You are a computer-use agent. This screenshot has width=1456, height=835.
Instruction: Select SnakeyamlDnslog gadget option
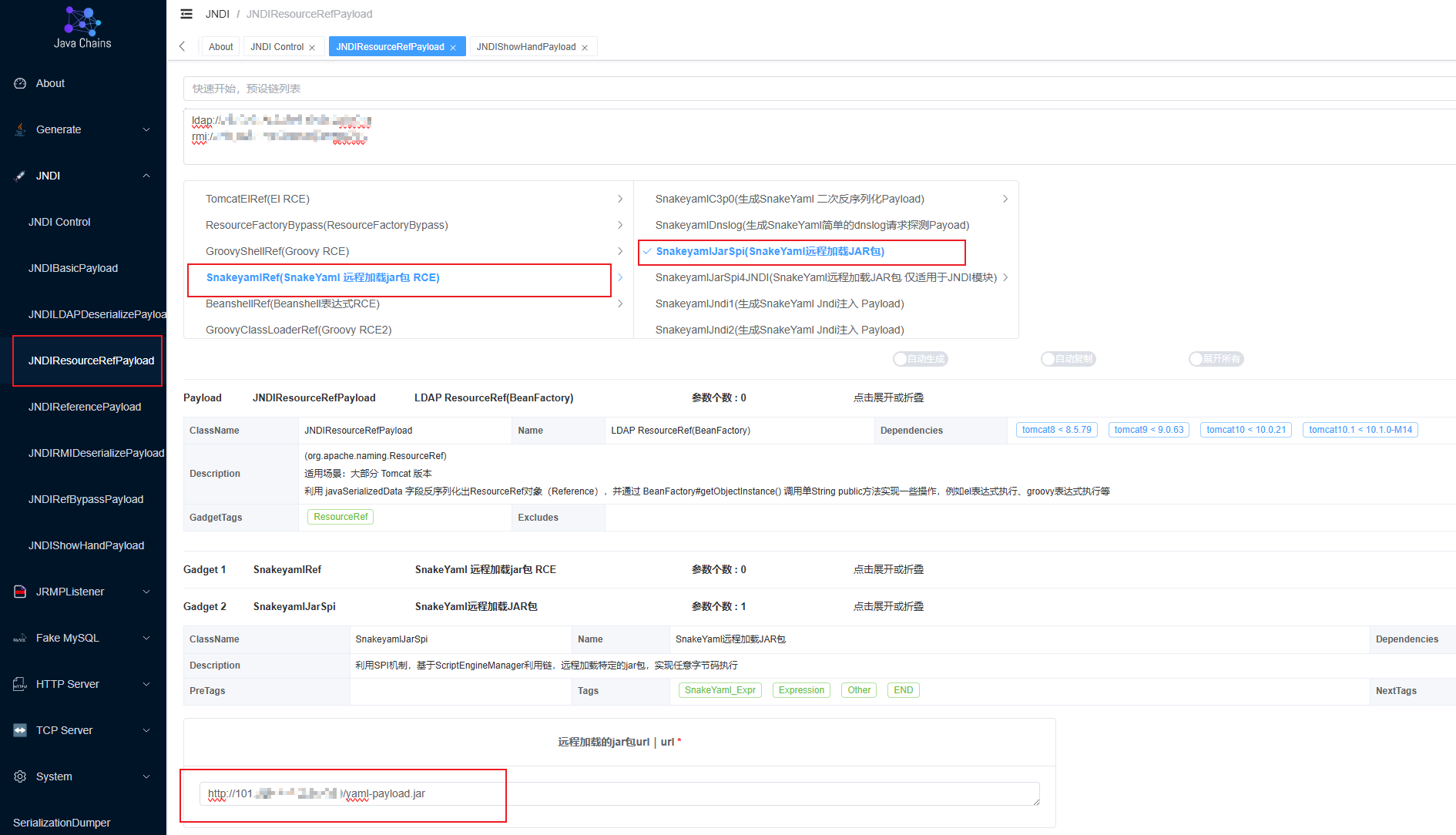pyautogui.click(x=812, y=225)
